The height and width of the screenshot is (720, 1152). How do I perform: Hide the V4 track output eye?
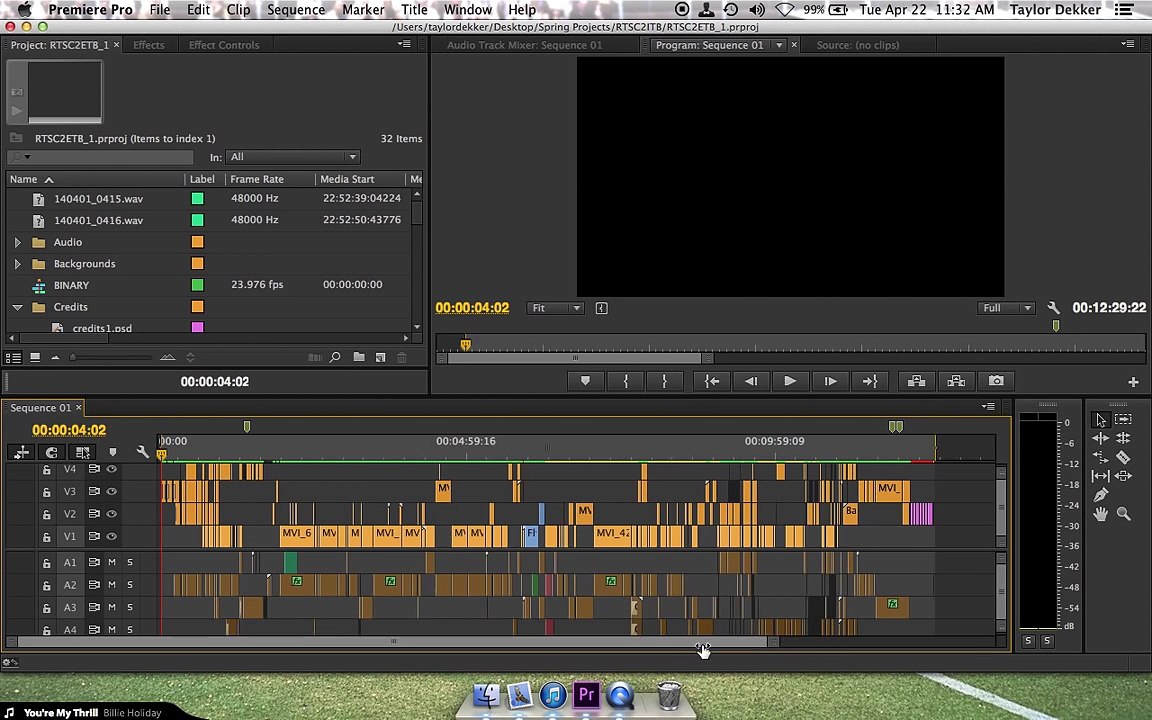112,469
